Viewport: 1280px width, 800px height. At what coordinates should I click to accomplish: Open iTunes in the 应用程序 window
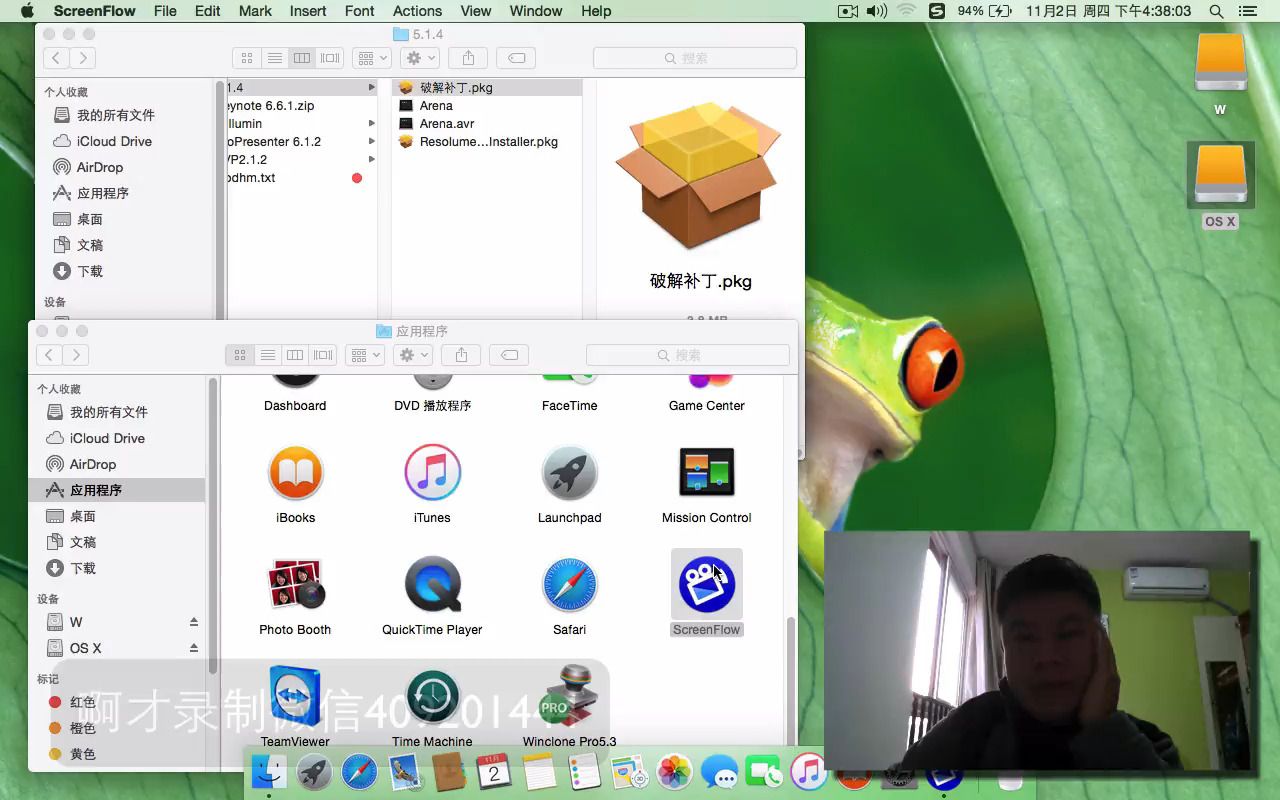432,473
